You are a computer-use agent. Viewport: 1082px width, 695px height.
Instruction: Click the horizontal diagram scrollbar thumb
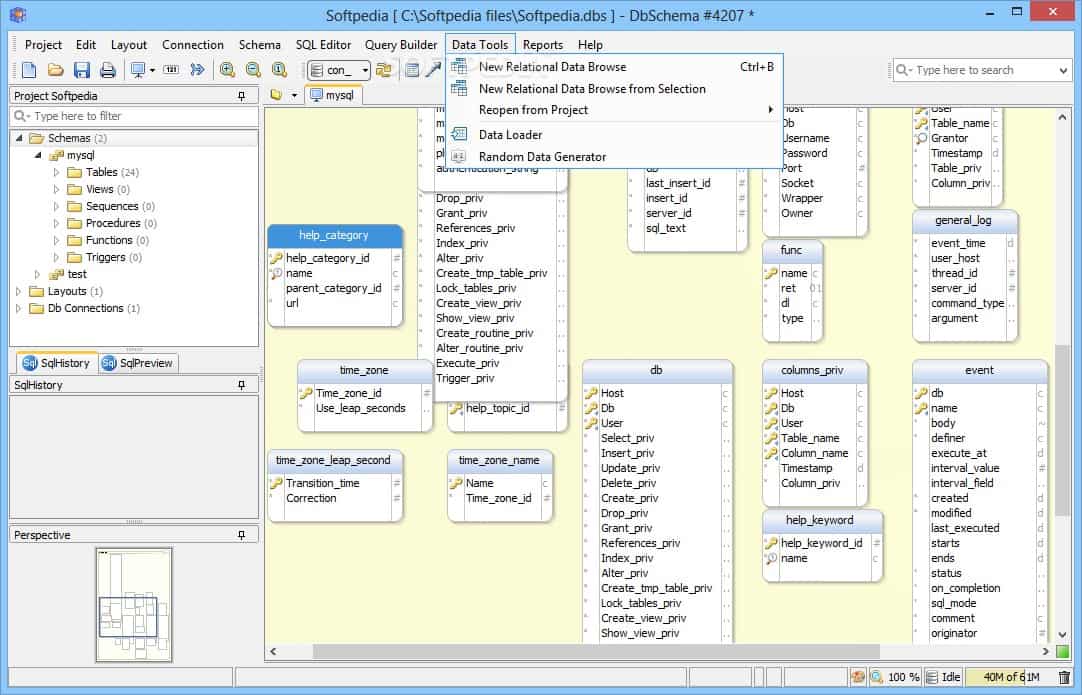click(596, 651)
